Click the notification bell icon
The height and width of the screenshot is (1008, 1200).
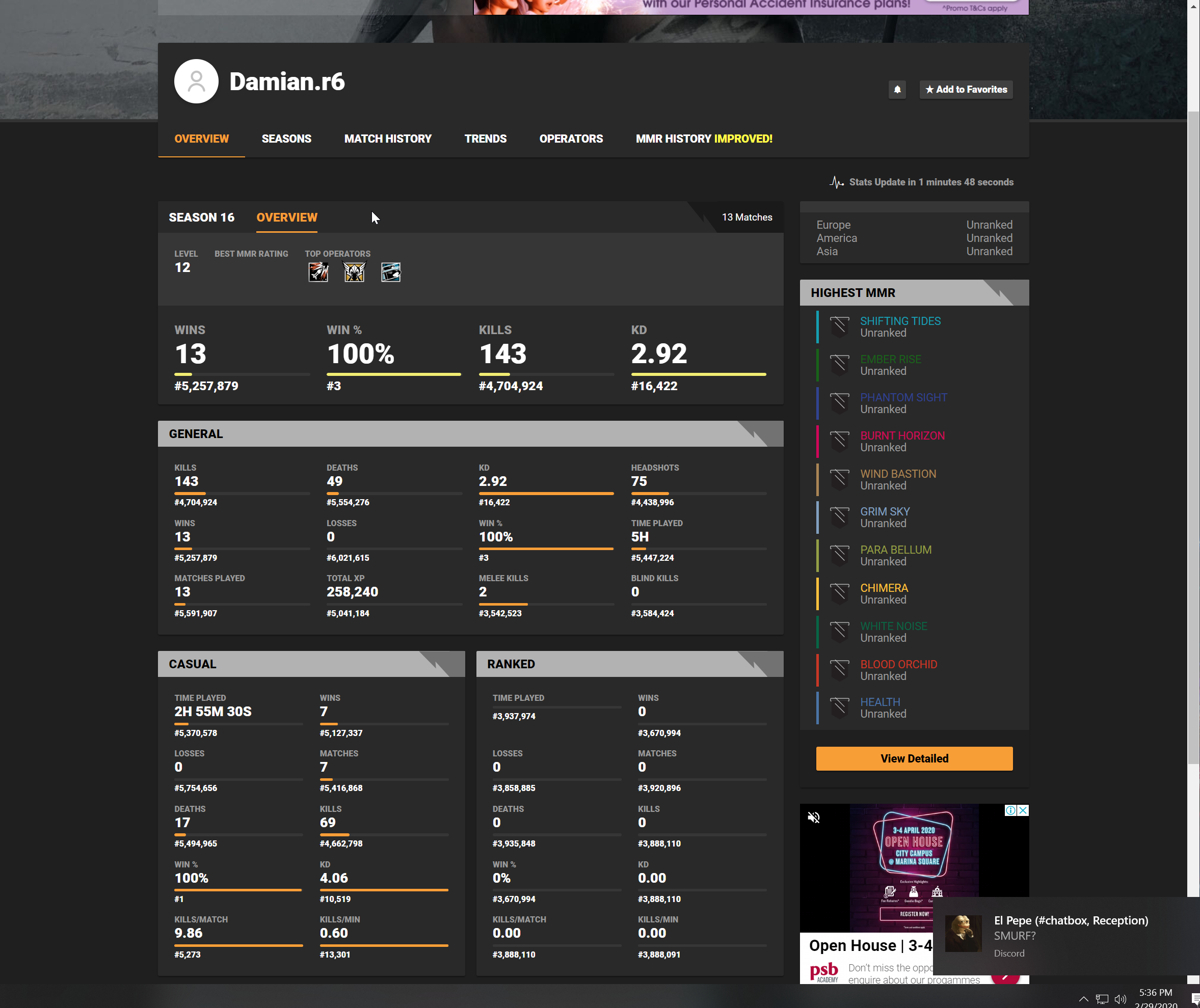click(897, 89)
